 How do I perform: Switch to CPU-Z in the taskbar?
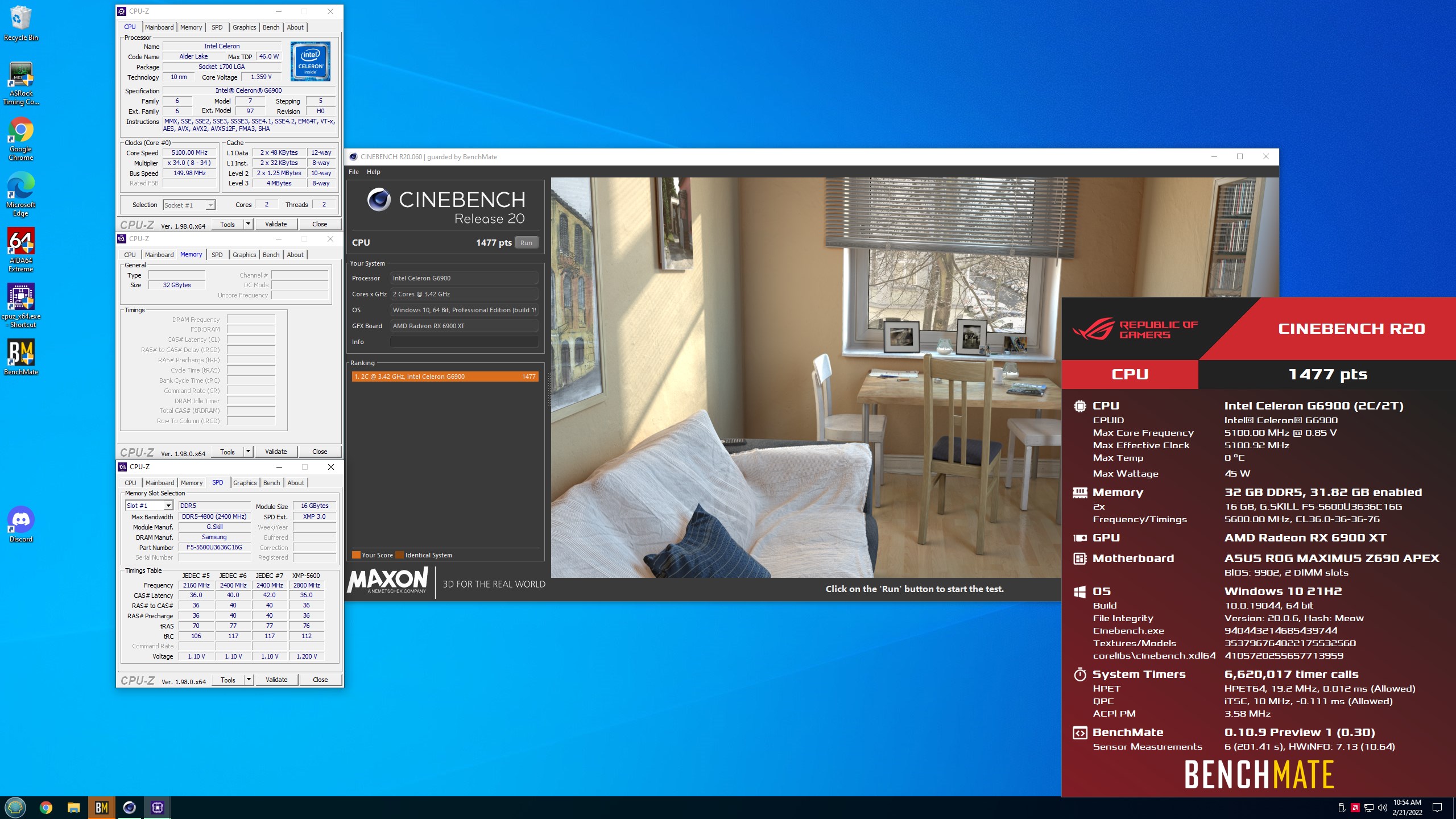pos(157,807)
